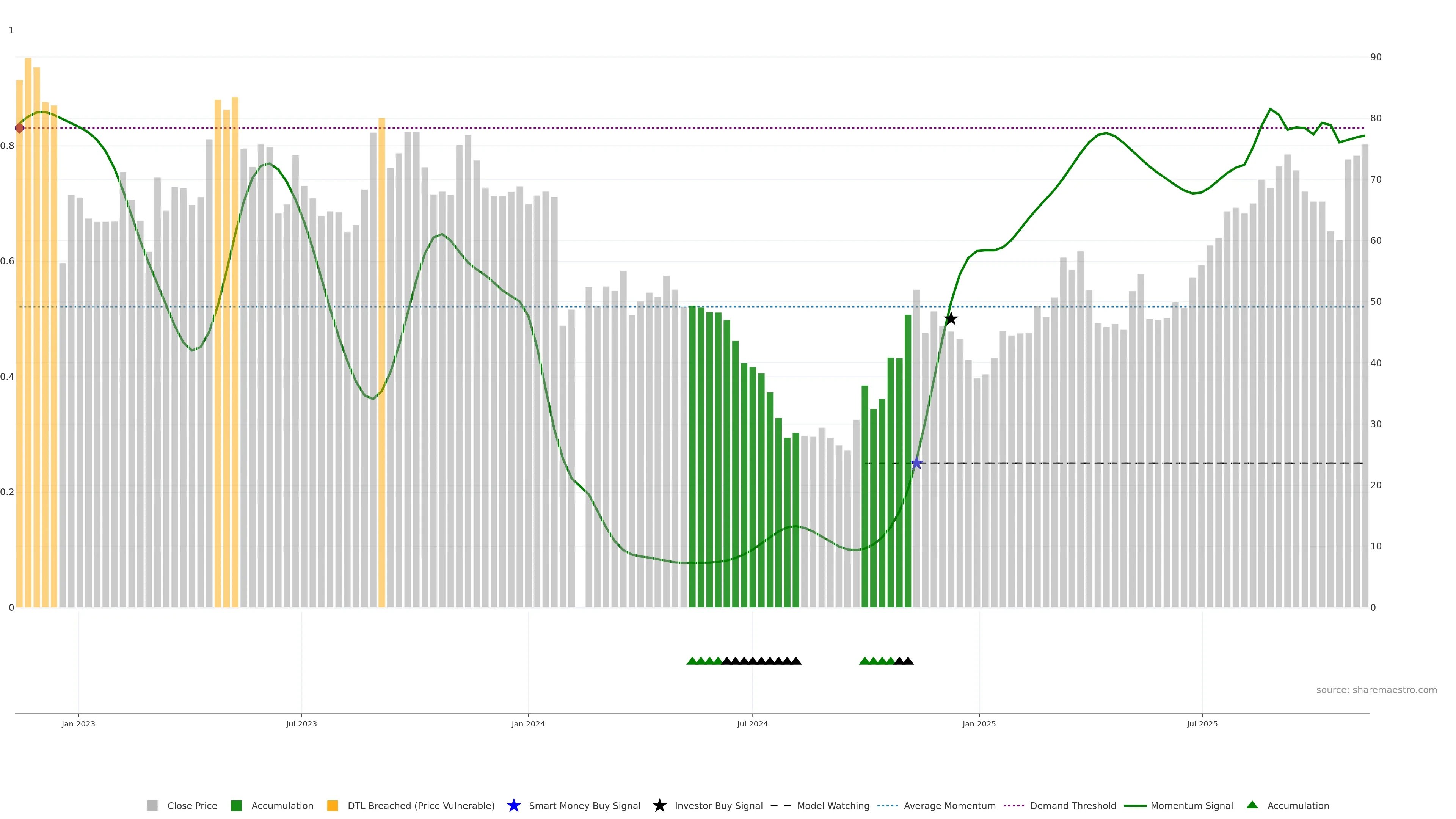Click the orange DTL Breached swatch in legend
This screenshot has width=1456, height=819.
(333, 805)
